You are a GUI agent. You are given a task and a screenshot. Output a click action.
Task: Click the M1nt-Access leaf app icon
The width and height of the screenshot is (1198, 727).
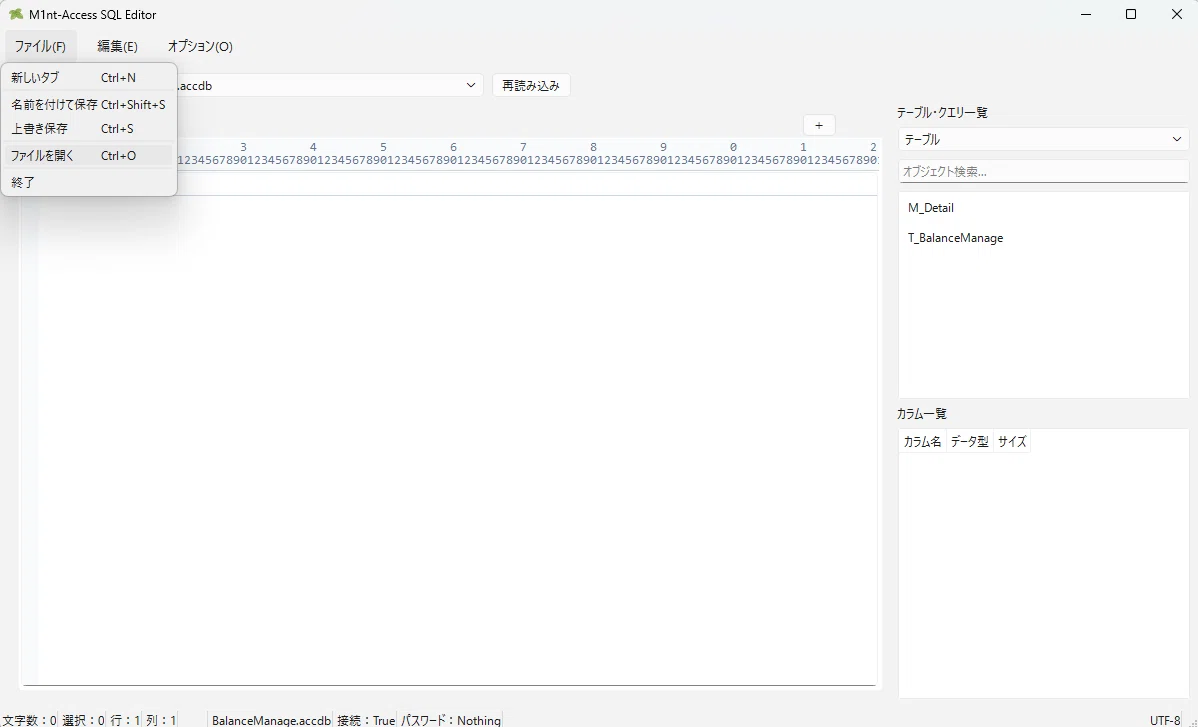15,15
